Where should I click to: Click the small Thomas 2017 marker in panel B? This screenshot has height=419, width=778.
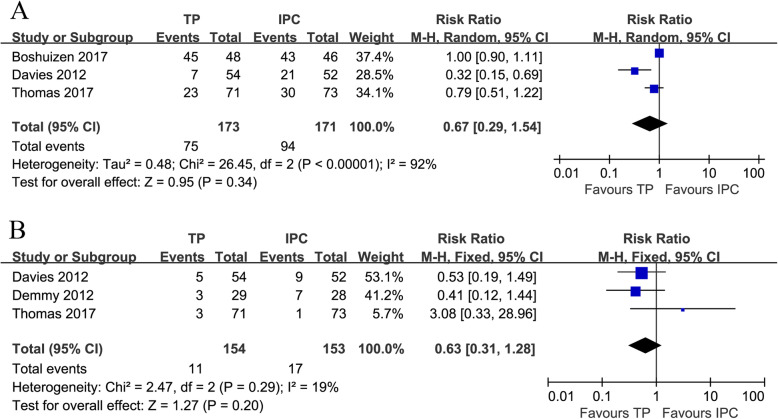[x=682, y=309]
